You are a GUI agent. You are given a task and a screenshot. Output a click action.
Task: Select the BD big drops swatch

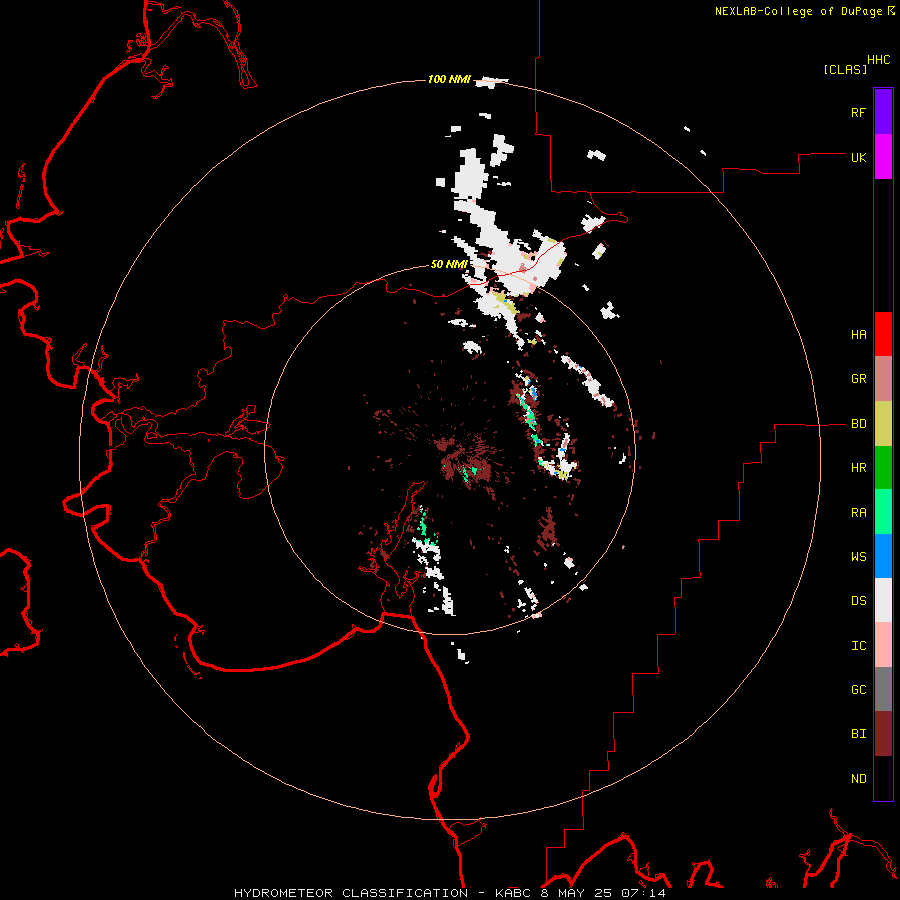pyautogui.click(x=883, y=424)
